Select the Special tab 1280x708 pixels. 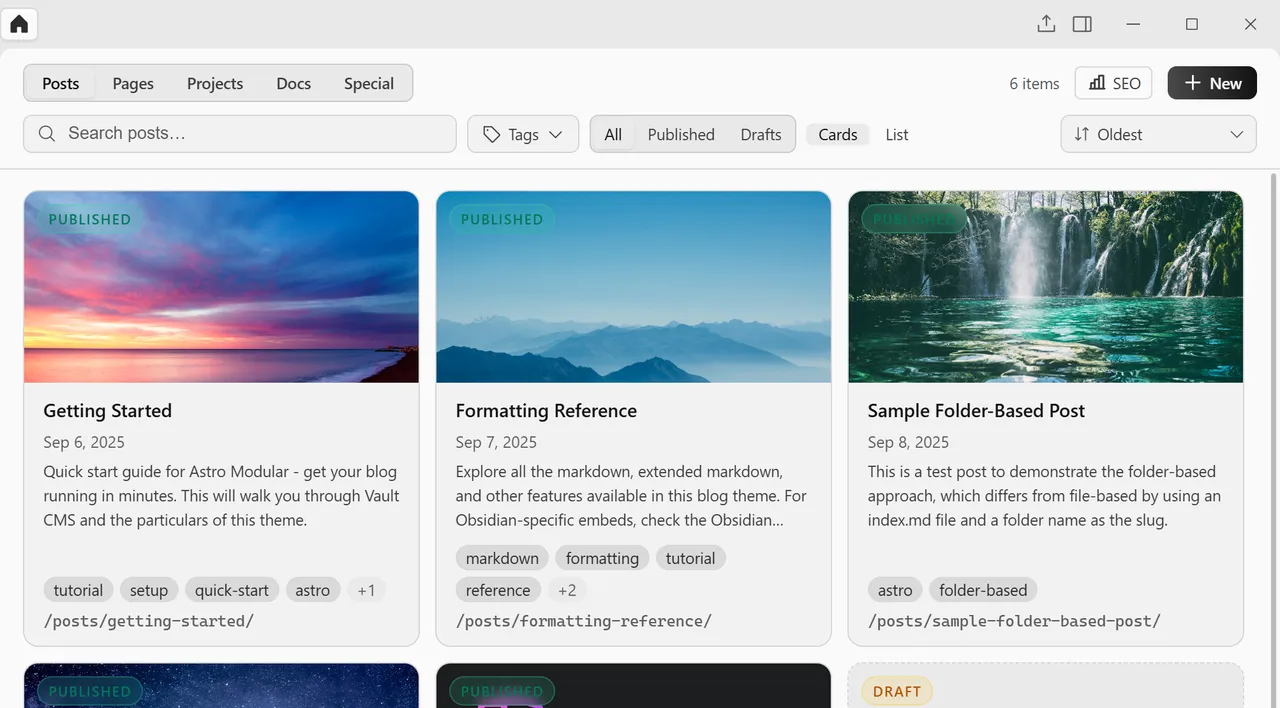tap(369, 83)
